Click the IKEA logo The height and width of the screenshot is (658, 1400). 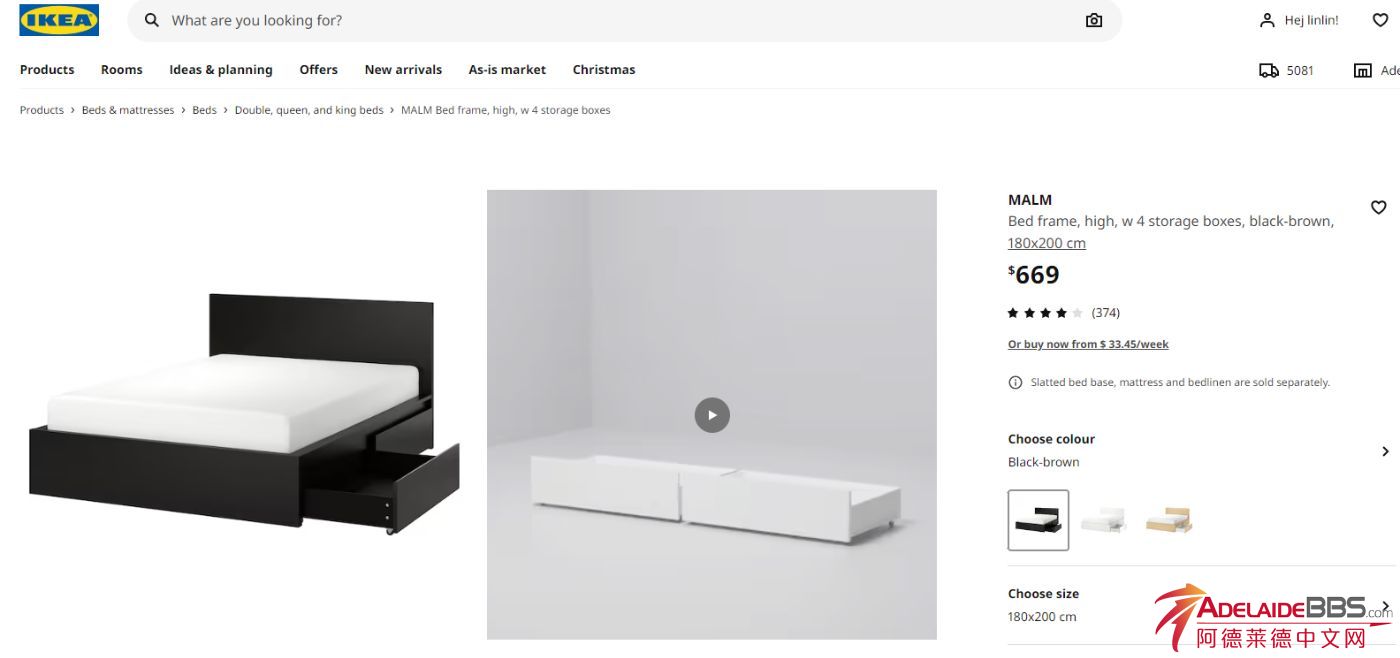click(59, 20)
